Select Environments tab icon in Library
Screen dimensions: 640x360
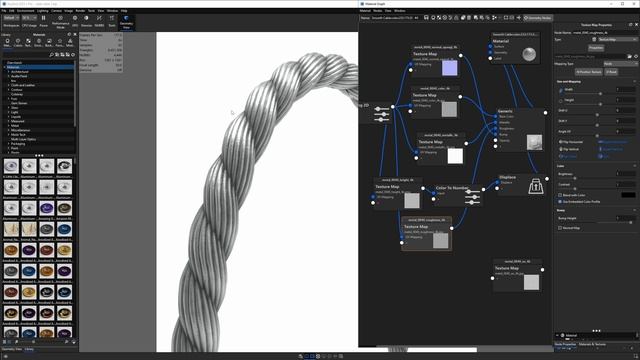point(38,42)
